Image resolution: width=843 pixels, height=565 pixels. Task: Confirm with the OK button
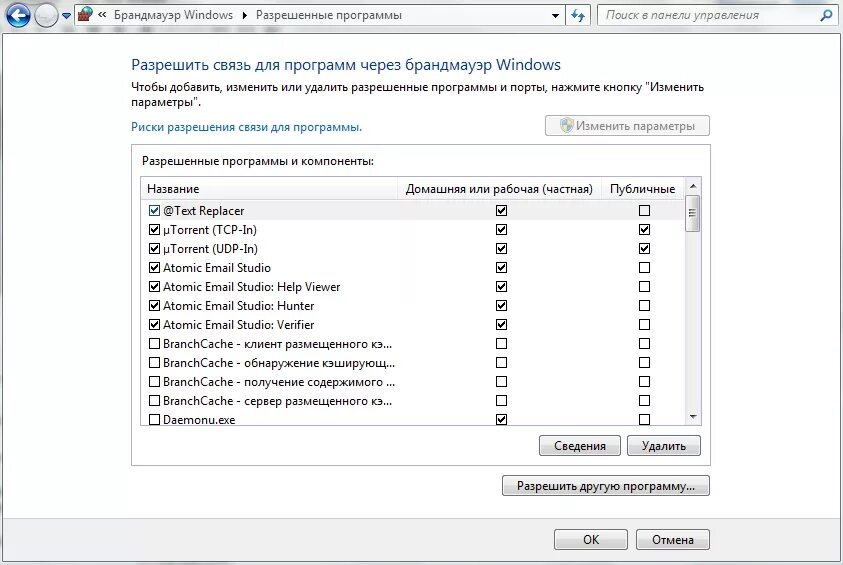coord(590,540)
